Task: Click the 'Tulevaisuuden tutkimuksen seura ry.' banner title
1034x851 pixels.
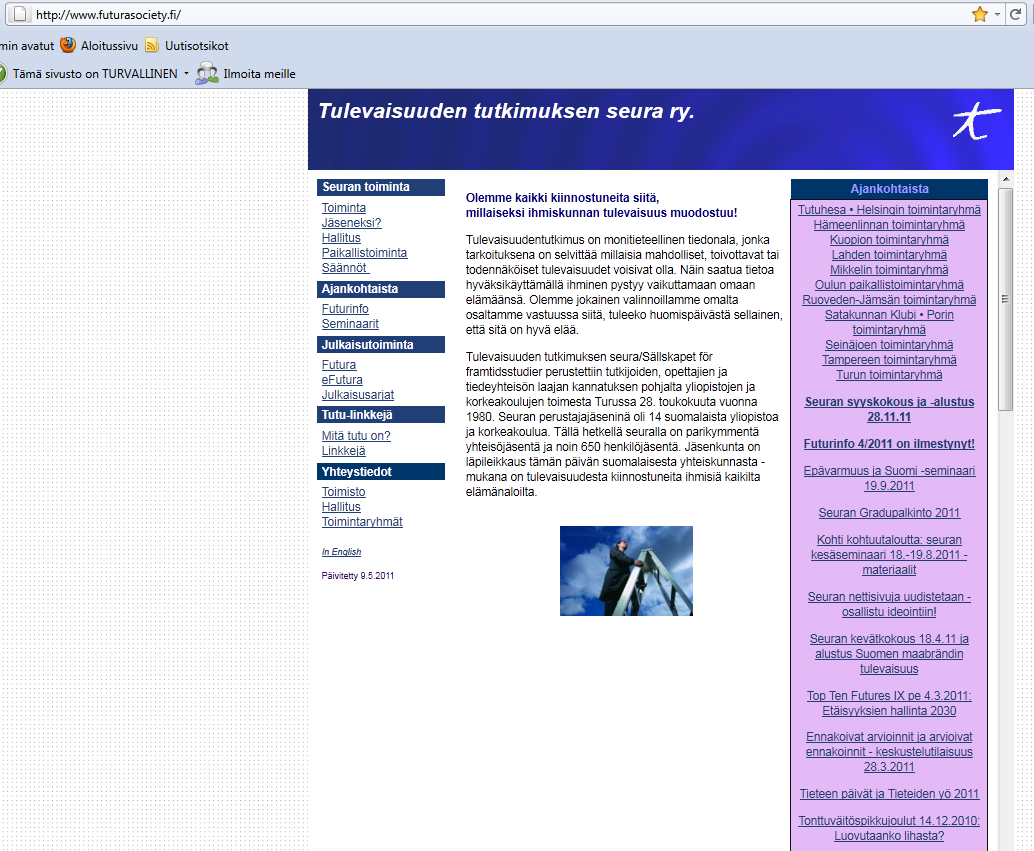Action: click(506, 111)
